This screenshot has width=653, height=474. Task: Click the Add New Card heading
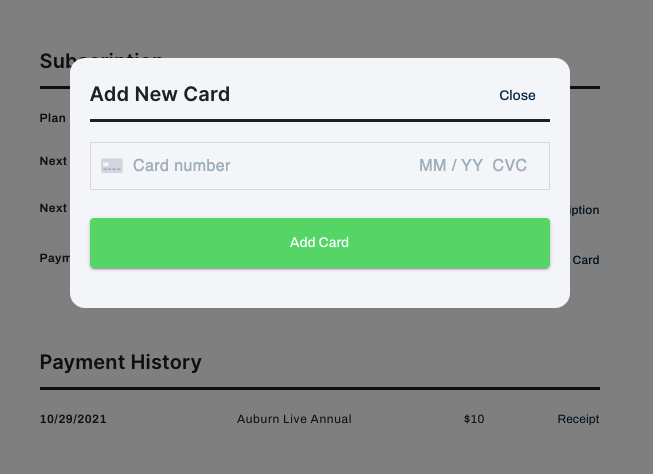[x=160, y=94]
